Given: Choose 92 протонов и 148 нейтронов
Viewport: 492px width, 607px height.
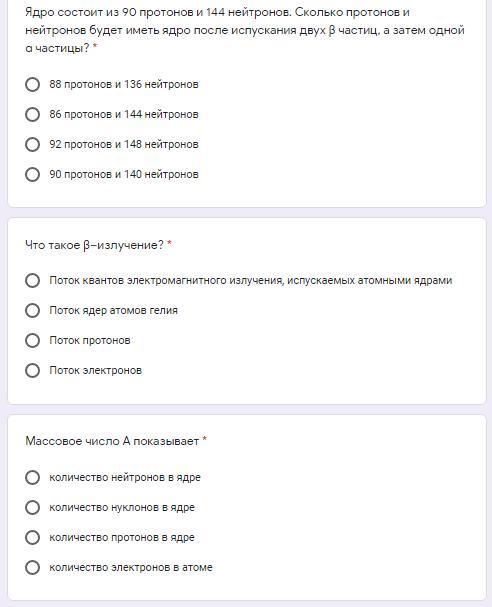Looking at the screenshot, I should pyautogui.click(x=33, y=144).
